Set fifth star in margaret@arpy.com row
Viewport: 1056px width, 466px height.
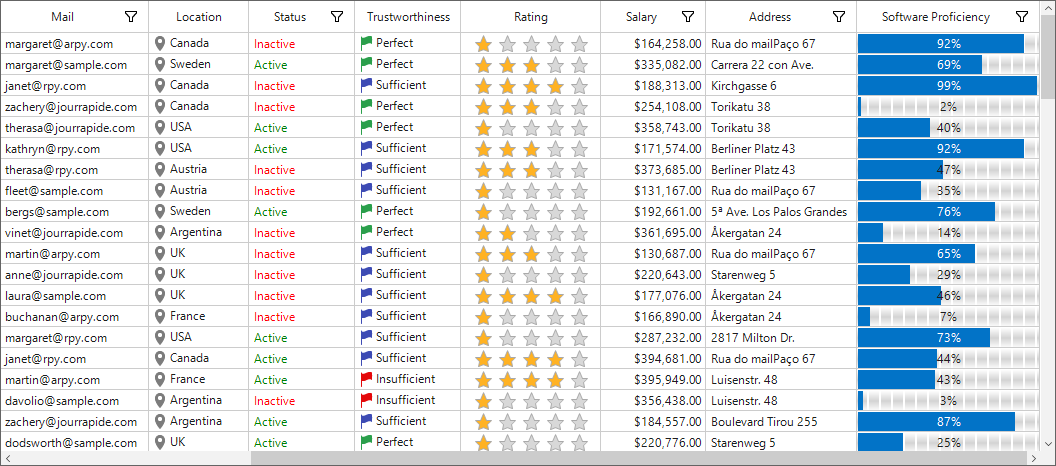(579, 44)
